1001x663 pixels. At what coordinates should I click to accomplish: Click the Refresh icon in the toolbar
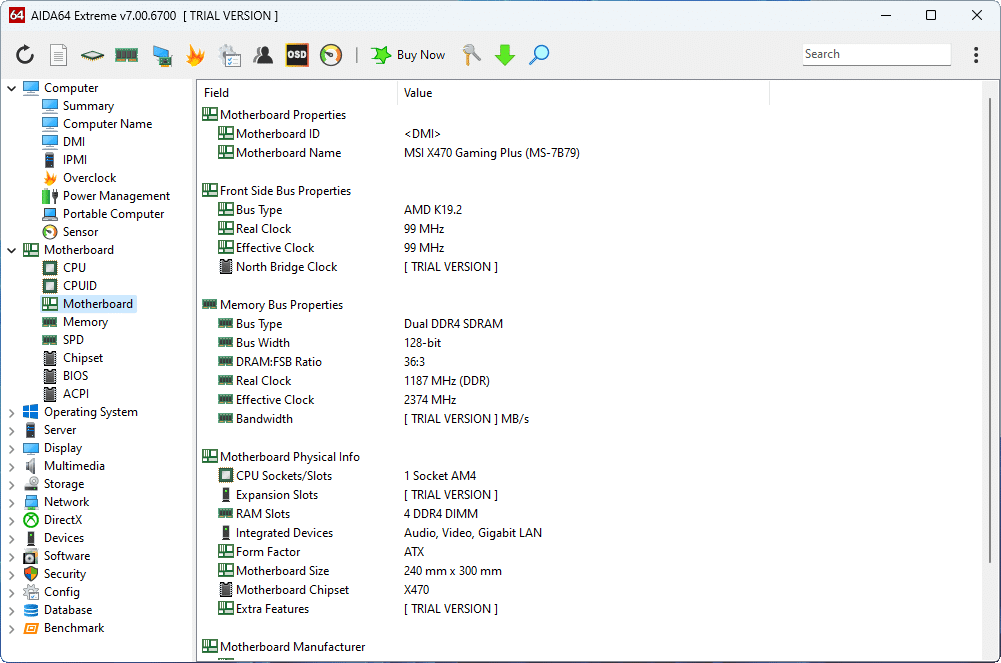click(25, 55)
